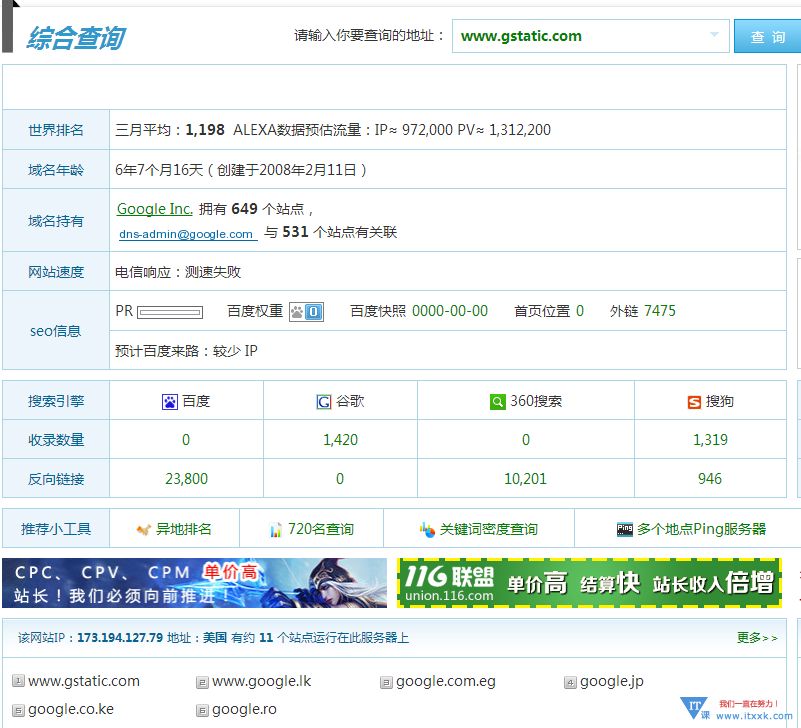This screenshot has width=801, height=728.
Task: Click the Baidu backlink count 23,800
Action: click(186, 479)
